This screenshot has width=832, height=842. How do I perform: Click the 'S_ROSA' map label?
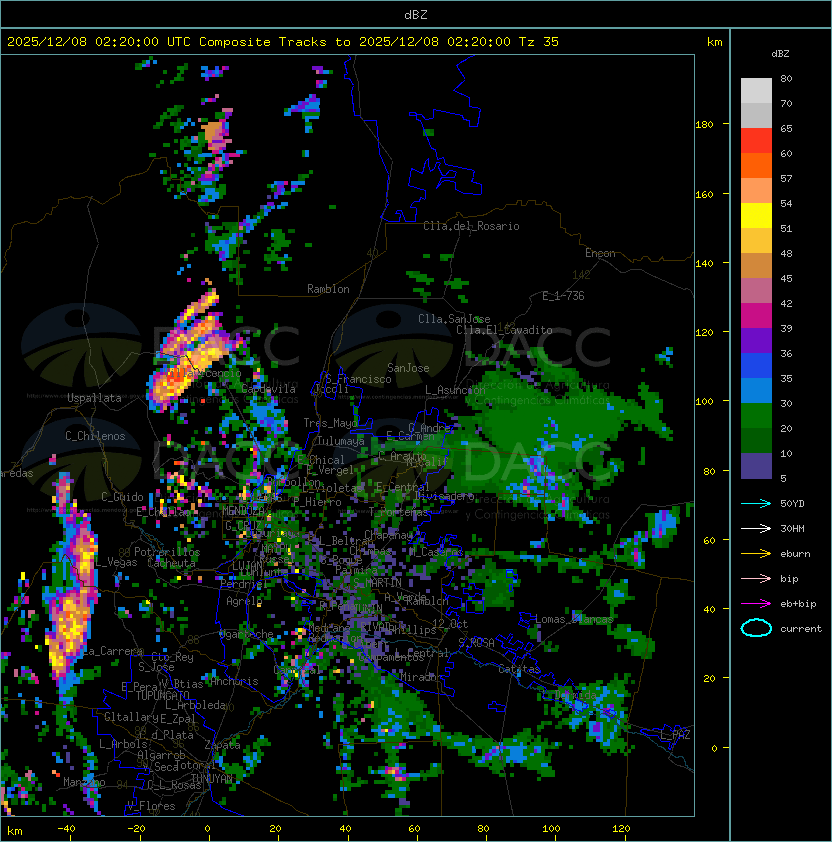476,643
